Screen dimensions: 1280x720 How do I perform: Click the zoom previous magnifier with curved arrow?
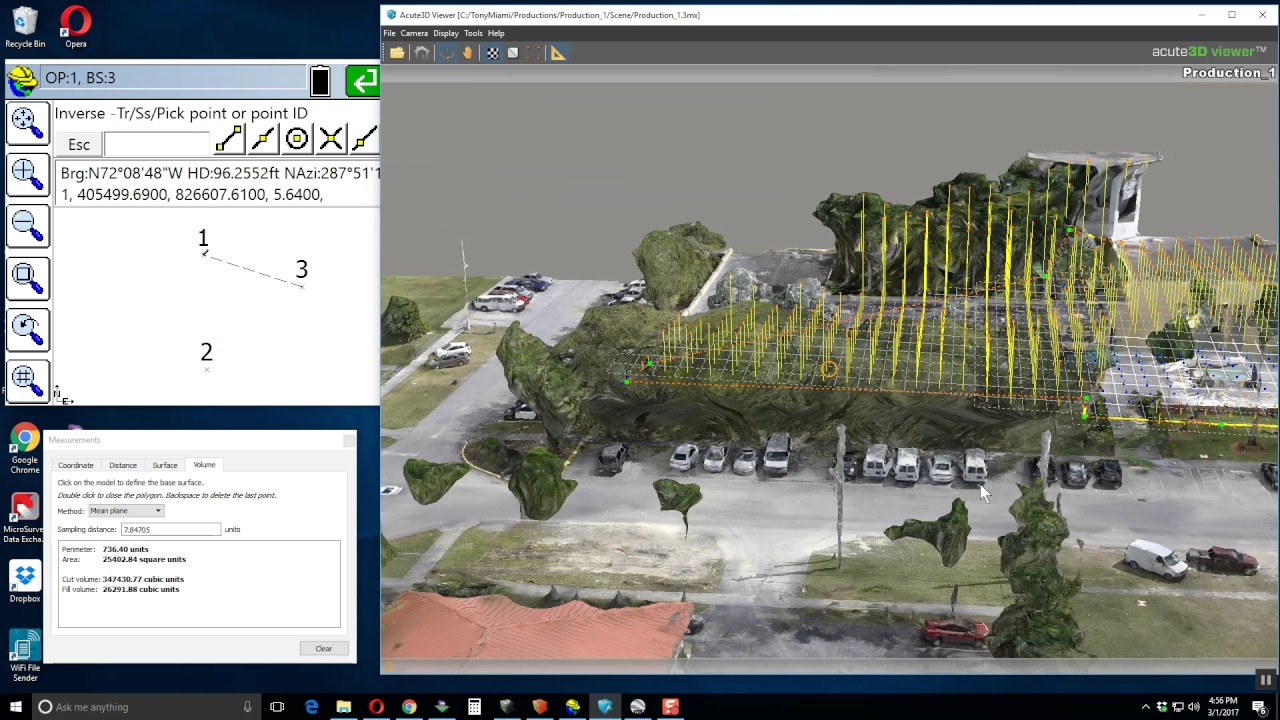tap(27, 329)
